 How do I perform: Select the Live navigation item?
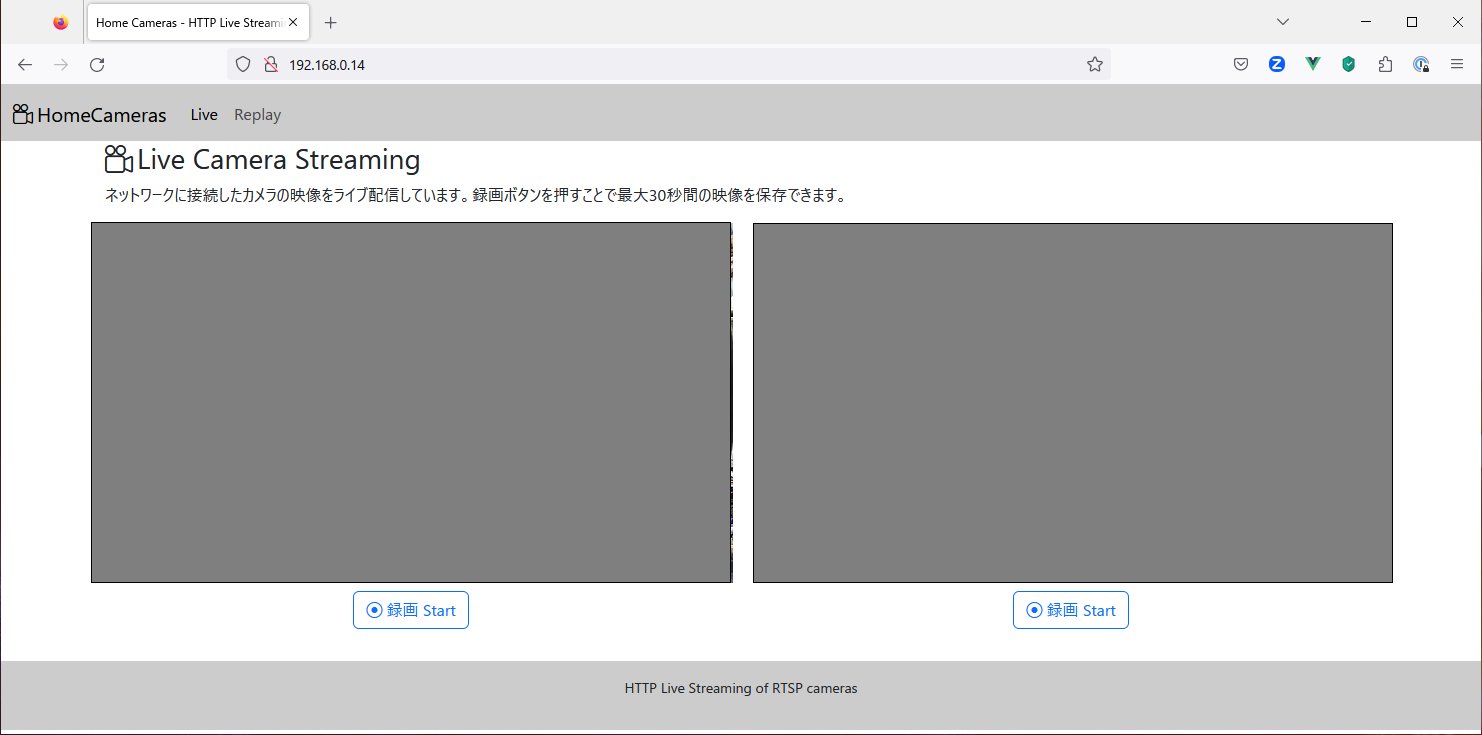click(203, 114)
